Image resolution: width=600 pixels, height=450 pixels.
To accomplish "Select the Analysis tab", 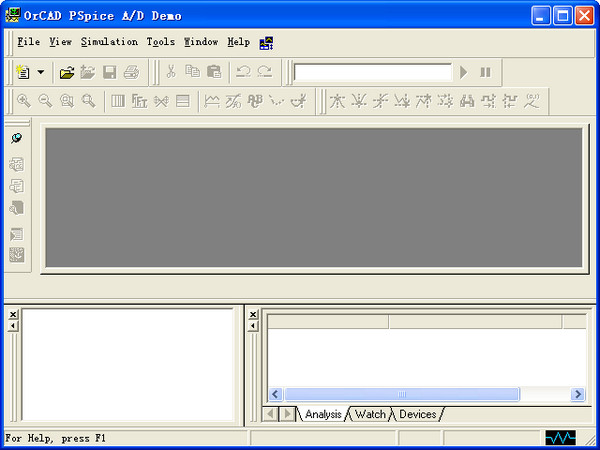I will click(x=322, y=414).
